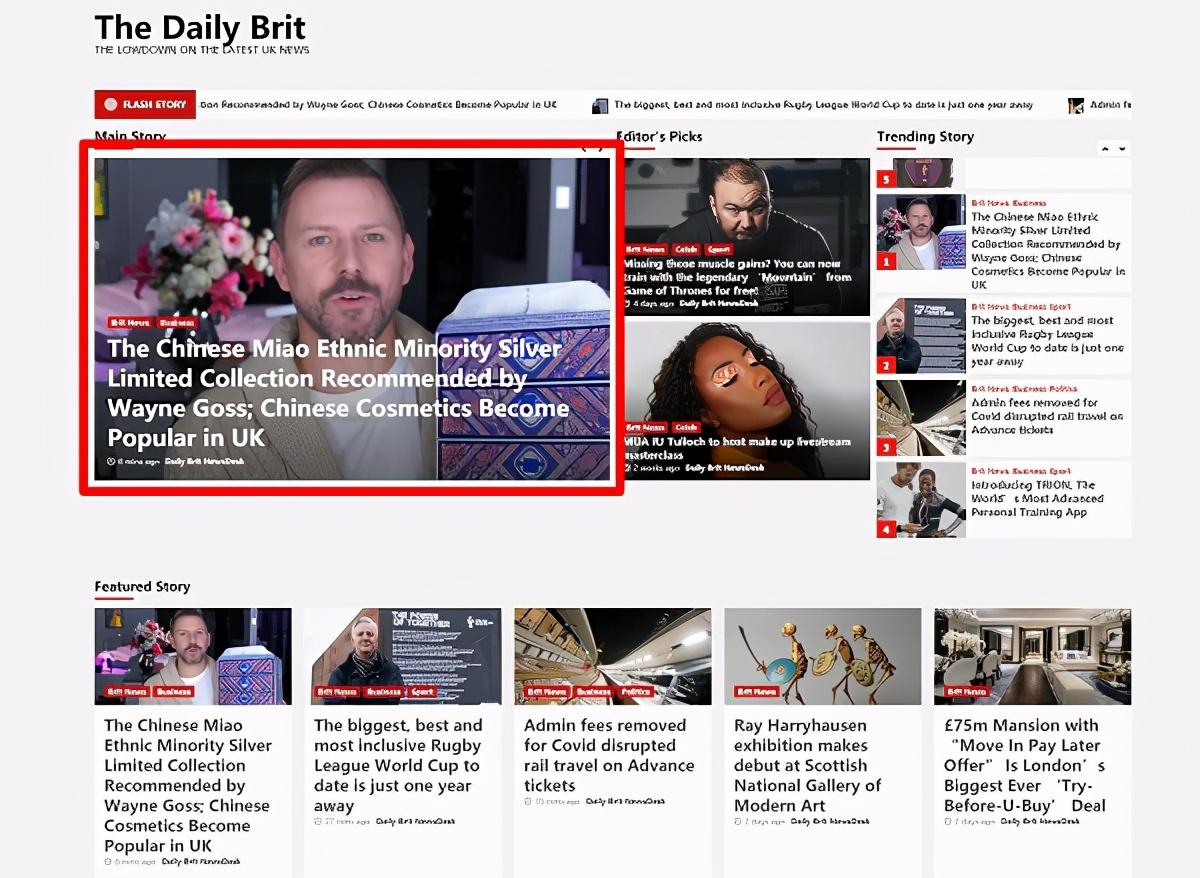Click the Trending Story down arrow

1123,149
